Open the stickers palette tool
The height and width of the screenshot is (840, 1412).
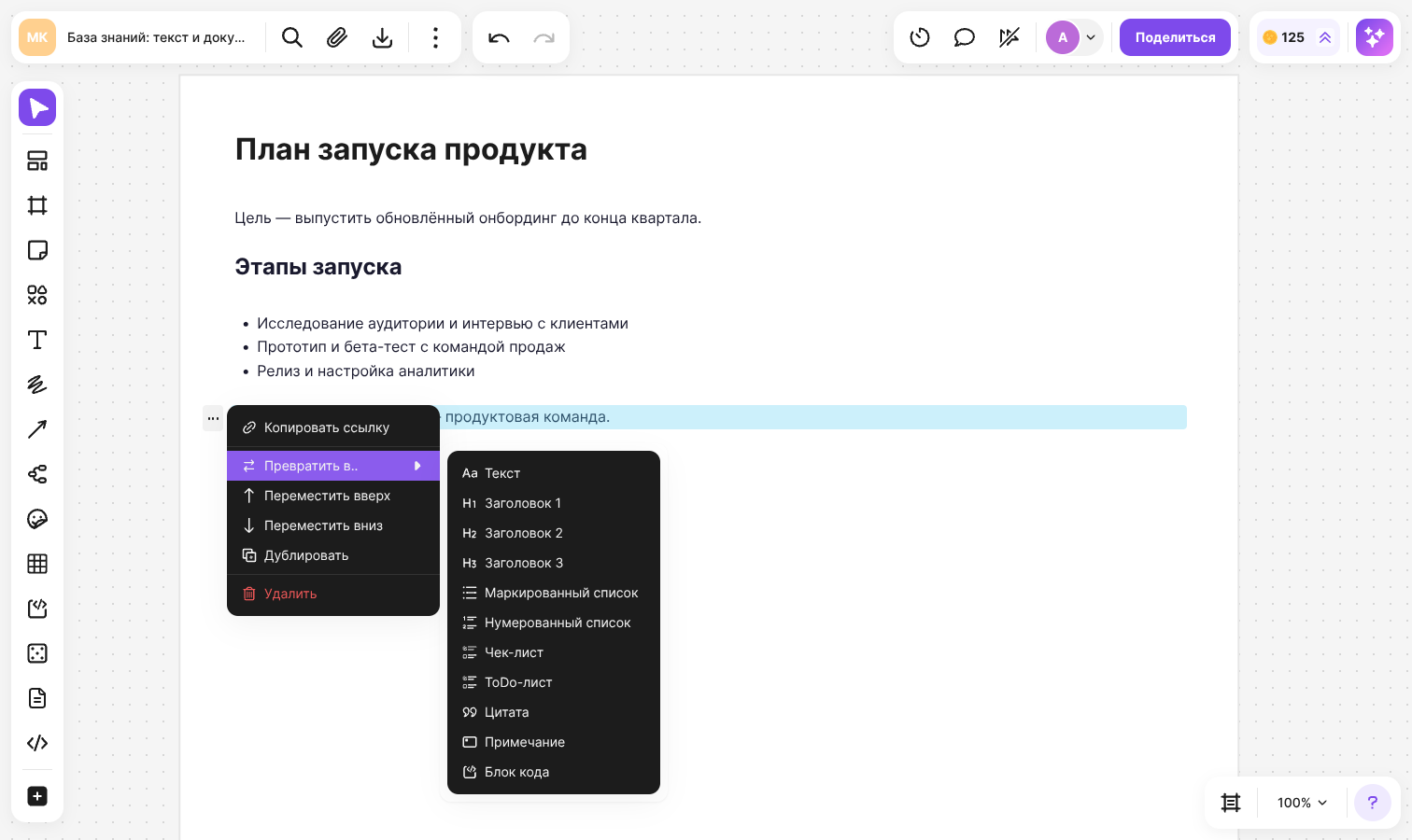37,519
